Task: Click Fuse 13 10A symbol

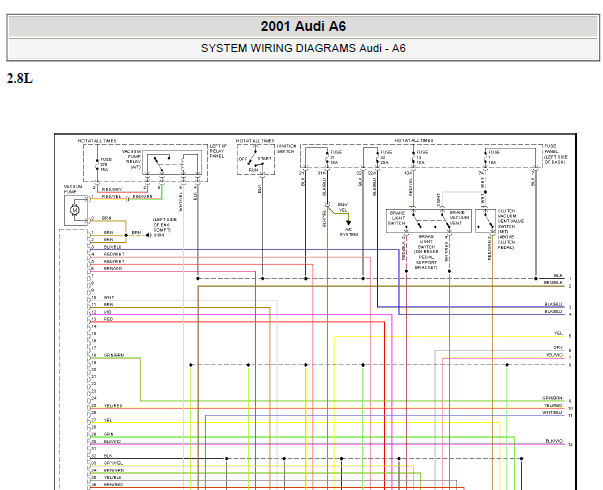Action: [413, 158]
